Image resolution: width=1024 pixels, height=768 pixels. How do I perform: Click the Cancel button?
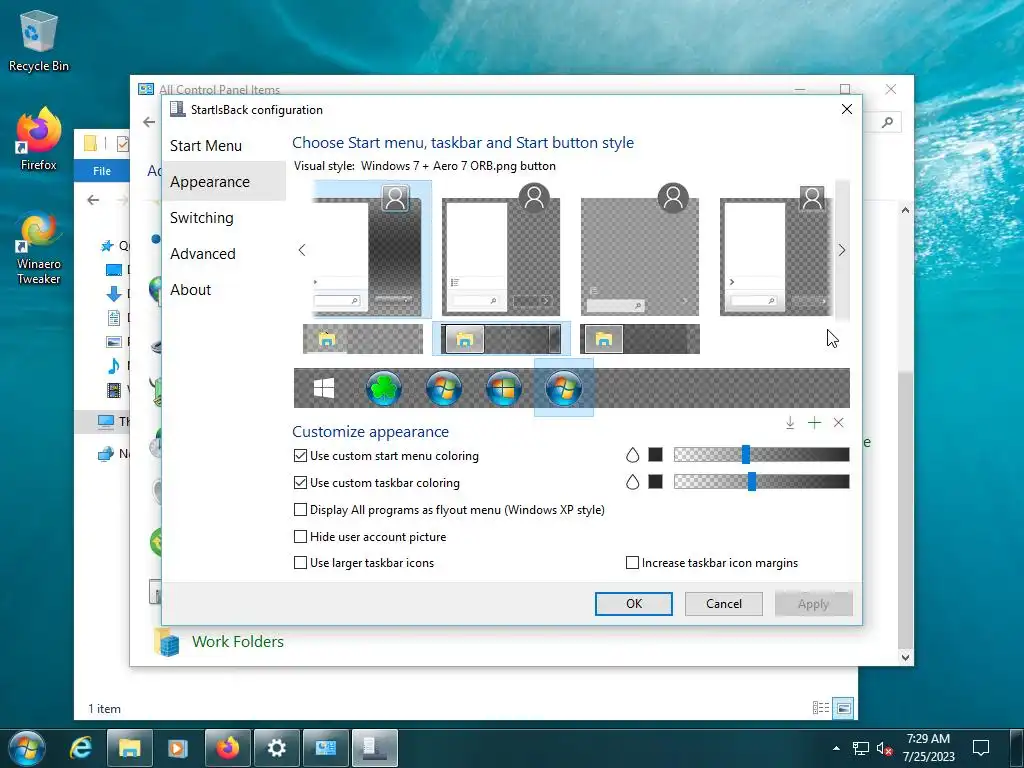724,604
